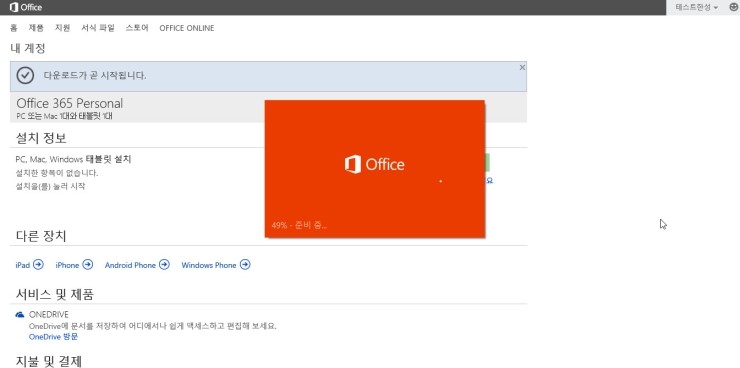Screen dimensions: 740x368
Task: Click the Office logo in the top bar
Action: click(x=26, y=7)
